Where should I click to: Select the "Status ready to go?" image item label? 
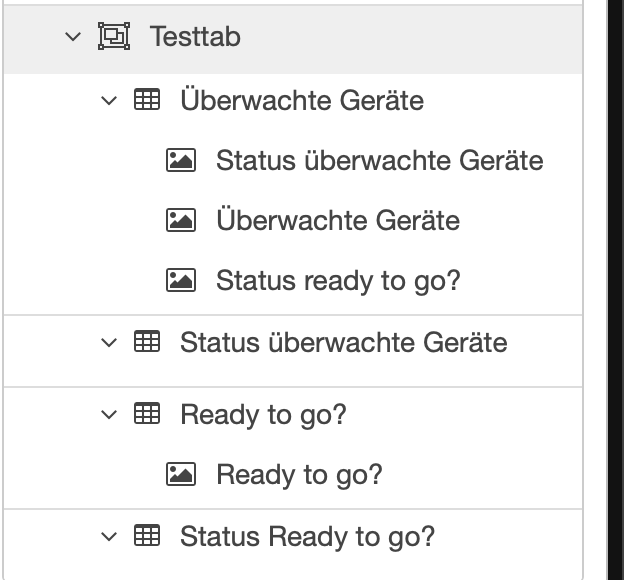338,280
